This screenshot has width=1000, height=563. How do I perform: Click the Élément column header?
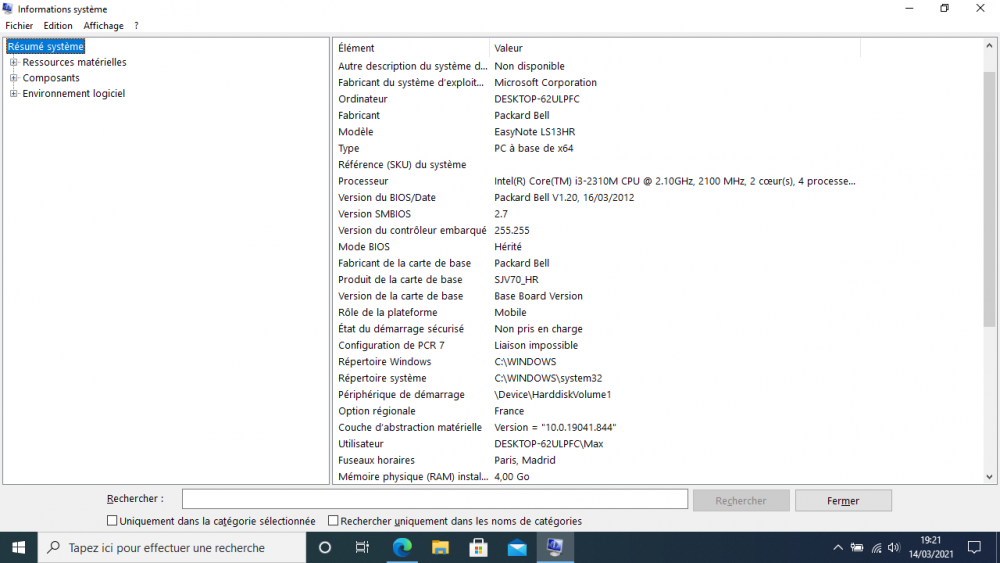pyautogui.click(x=411, y=48)
